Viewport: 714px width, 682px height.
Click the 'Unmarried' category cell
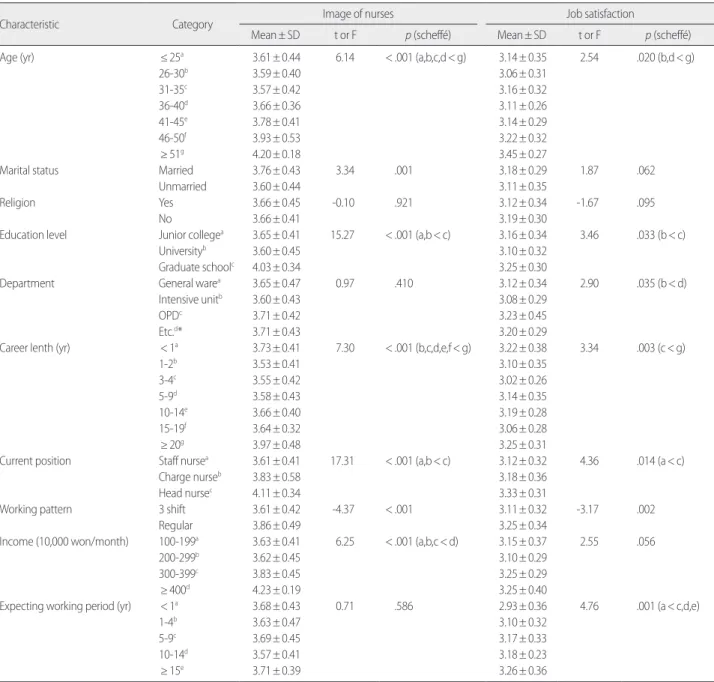(x=182, y=187)
